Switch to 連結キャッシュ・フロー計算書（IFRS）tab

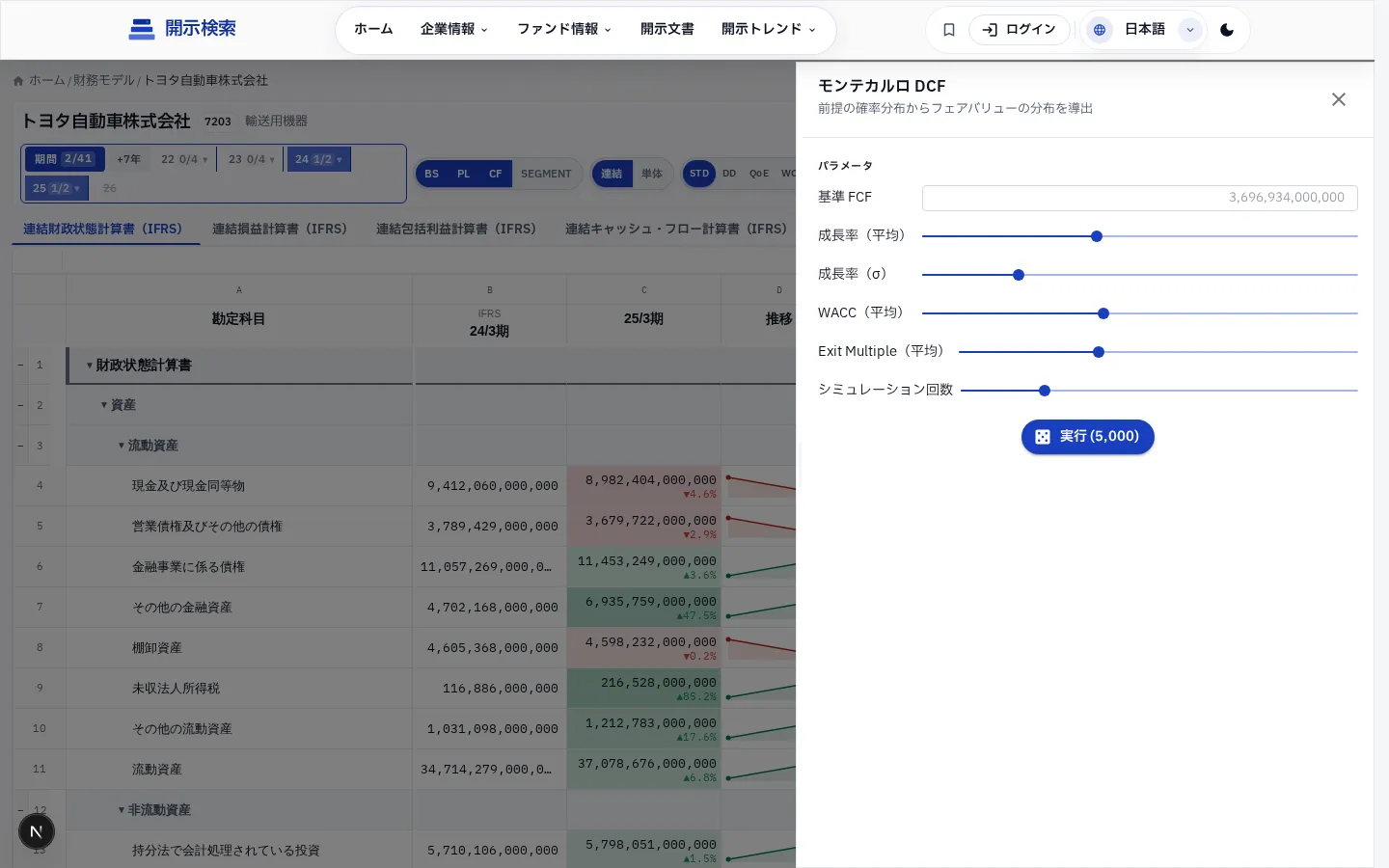[x=676, y=229]
